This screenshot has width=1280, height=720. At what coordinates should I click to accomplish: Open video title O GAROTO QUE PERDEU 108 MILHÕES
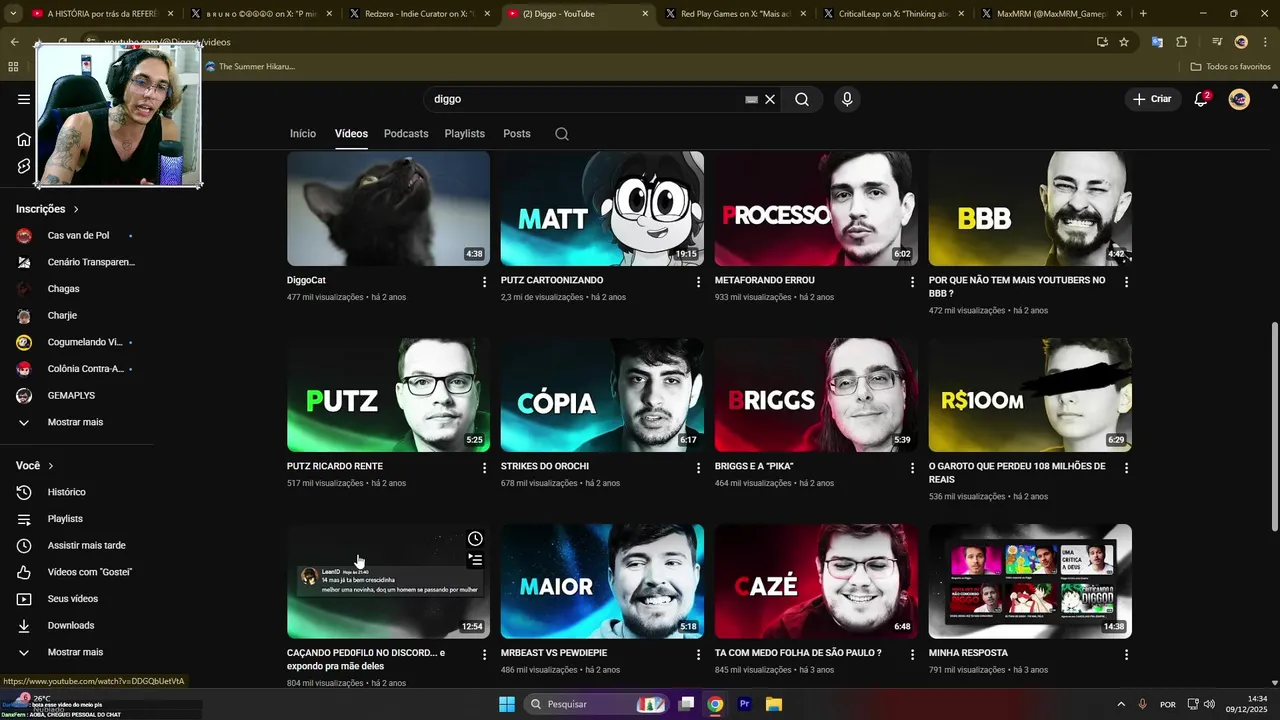pyautogui.click(x=1017, y=473)
